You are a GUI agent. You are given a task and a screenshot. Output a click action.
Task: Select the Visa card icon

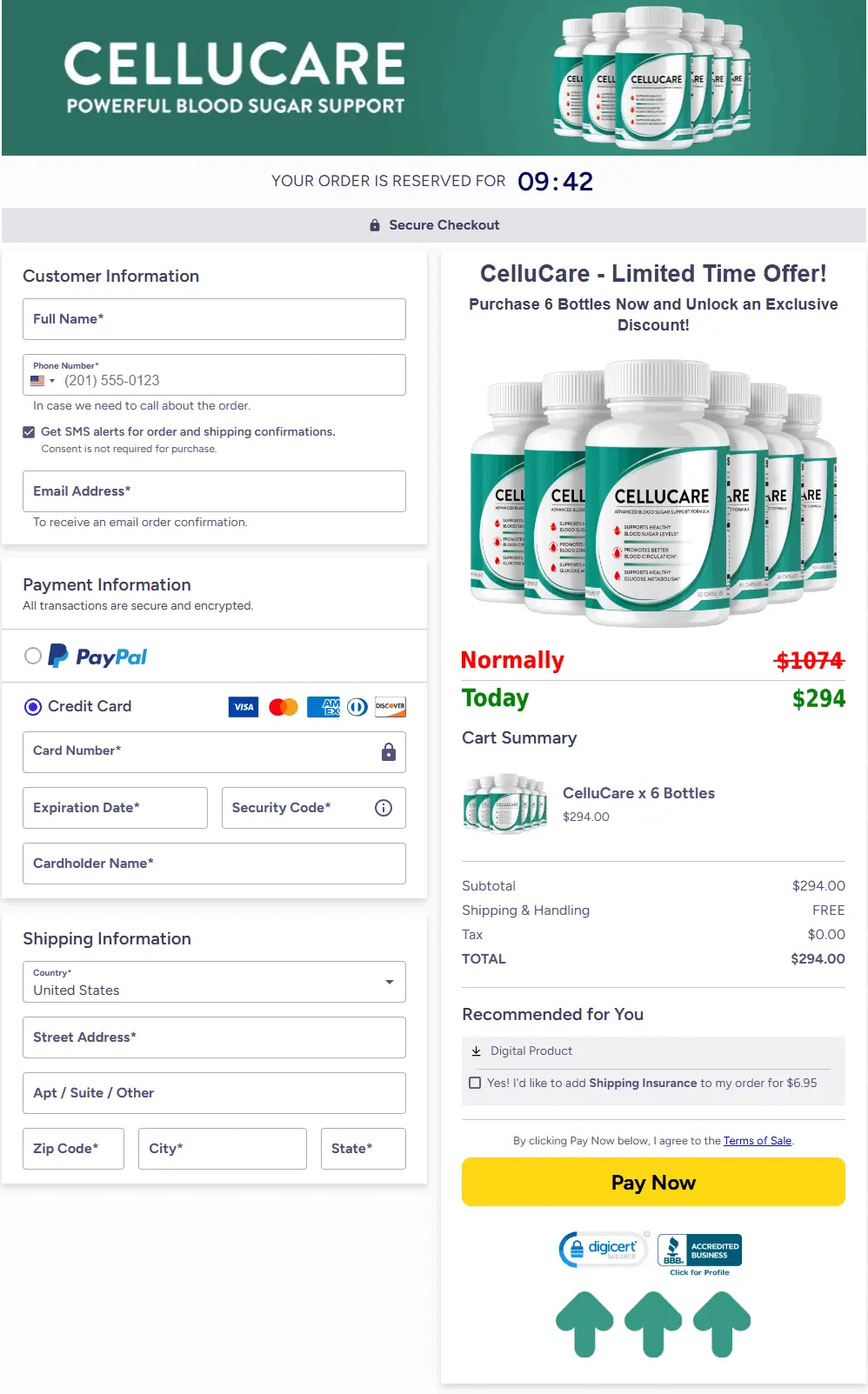click(x=243, y=706)
